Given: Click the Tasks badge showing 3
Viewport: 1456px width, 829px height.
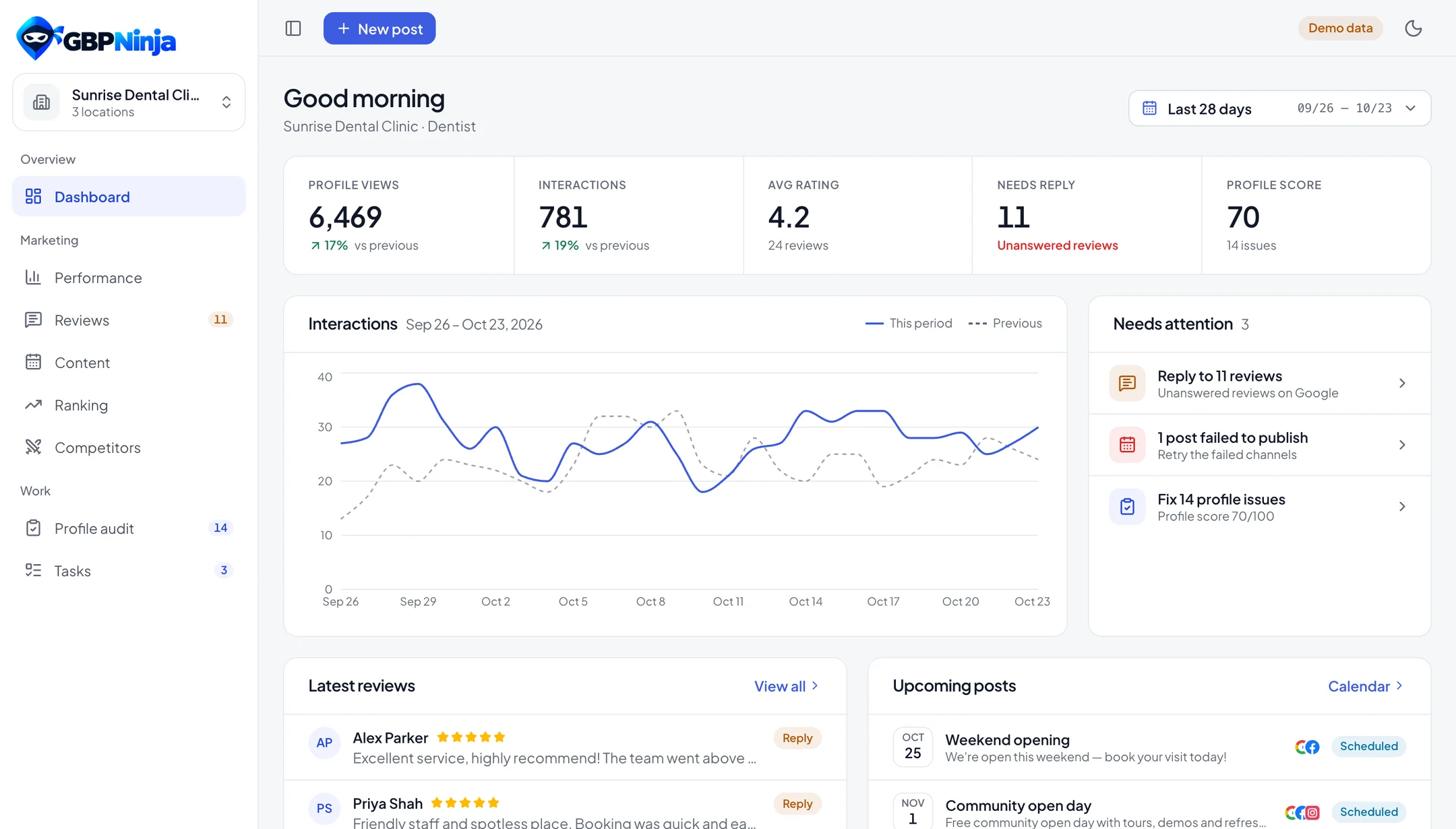Looking at the screenshot, I should pos(224,570).
